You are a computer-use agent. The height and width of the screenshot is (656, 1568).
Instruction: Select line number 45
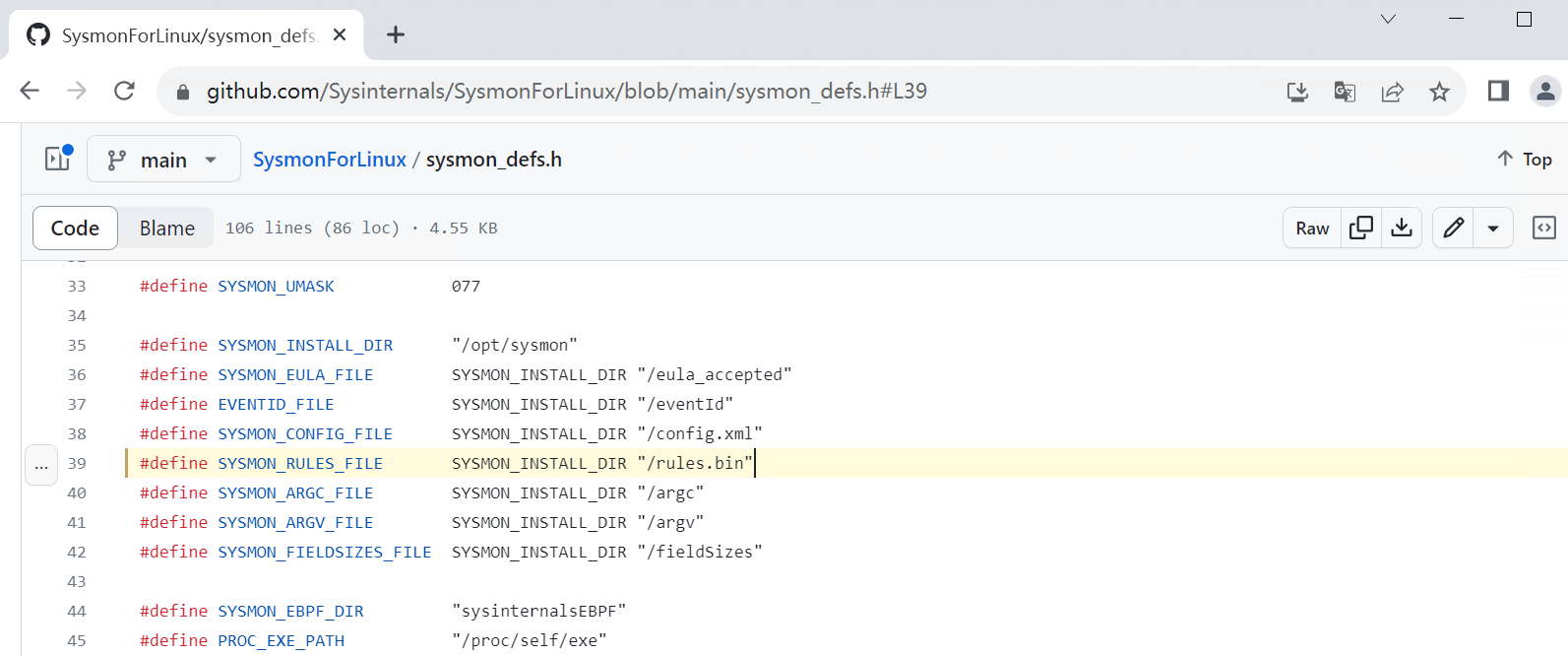point(77,641)
